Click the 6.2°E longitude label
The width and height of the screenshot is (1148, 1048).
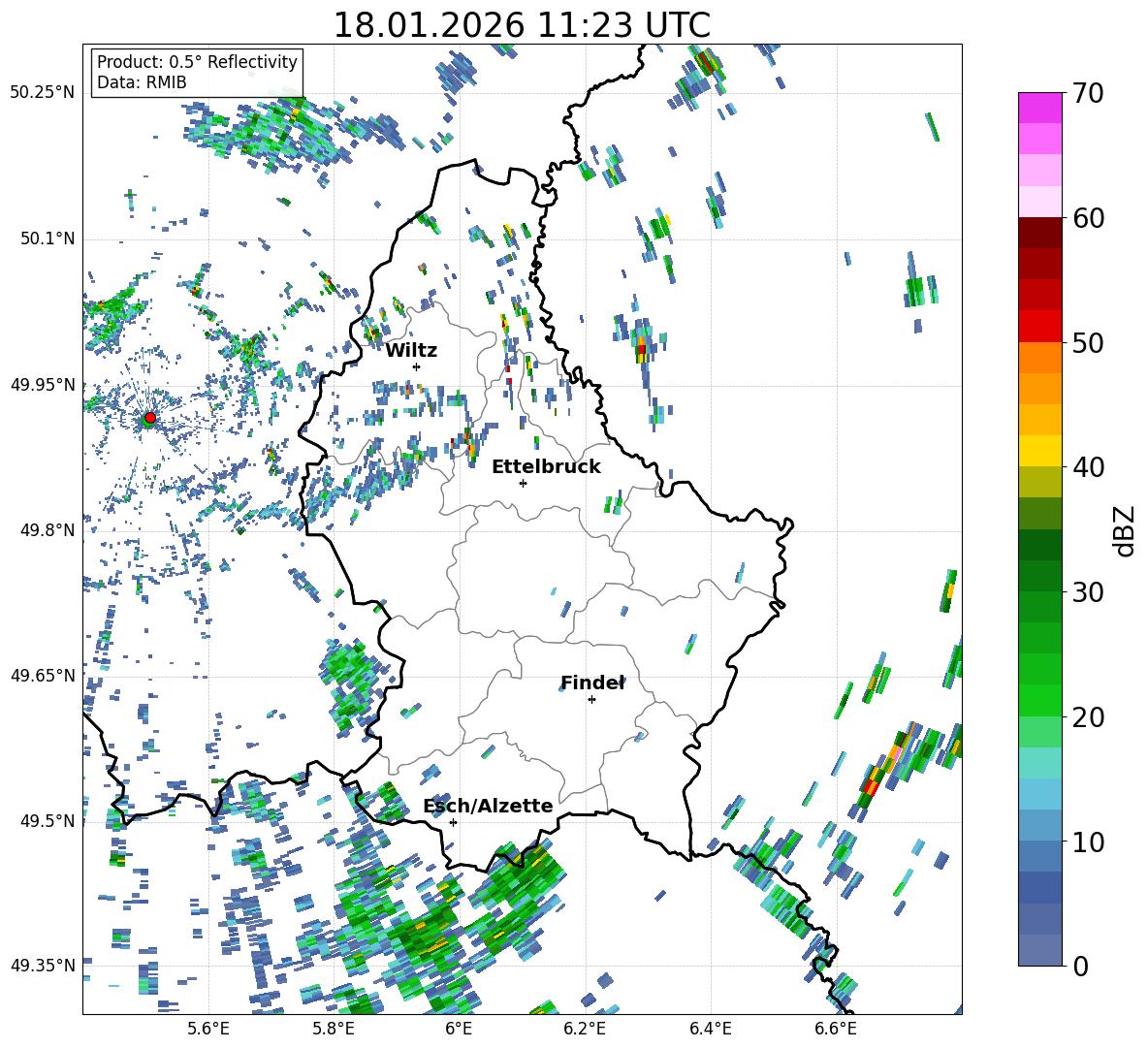point(585,1029)
